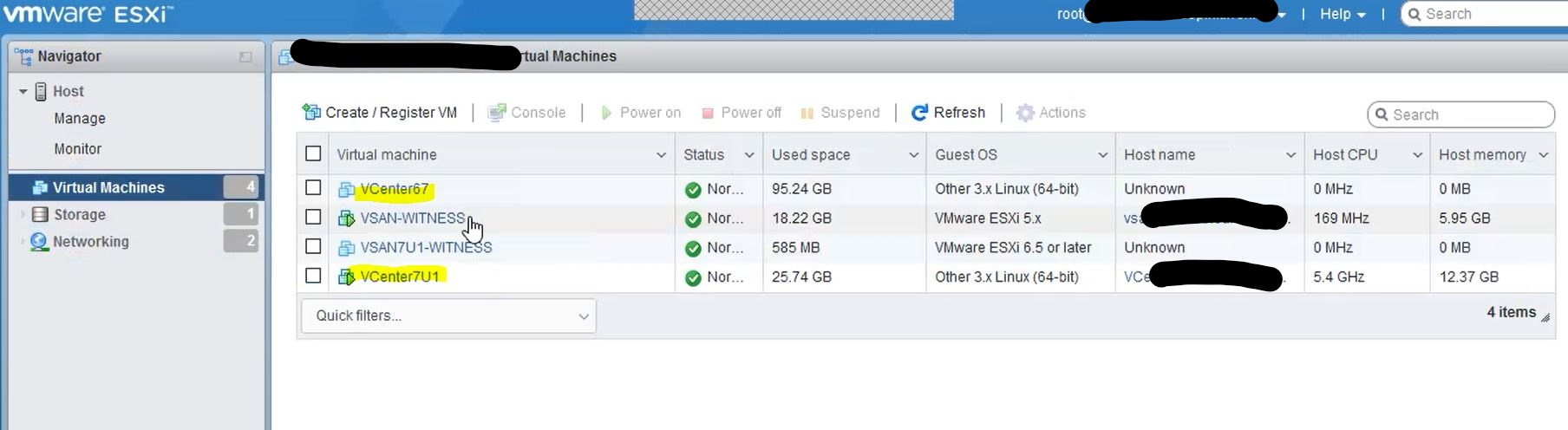
Task: Click the Storage datastore icon
Action: [x=40, y=214]
